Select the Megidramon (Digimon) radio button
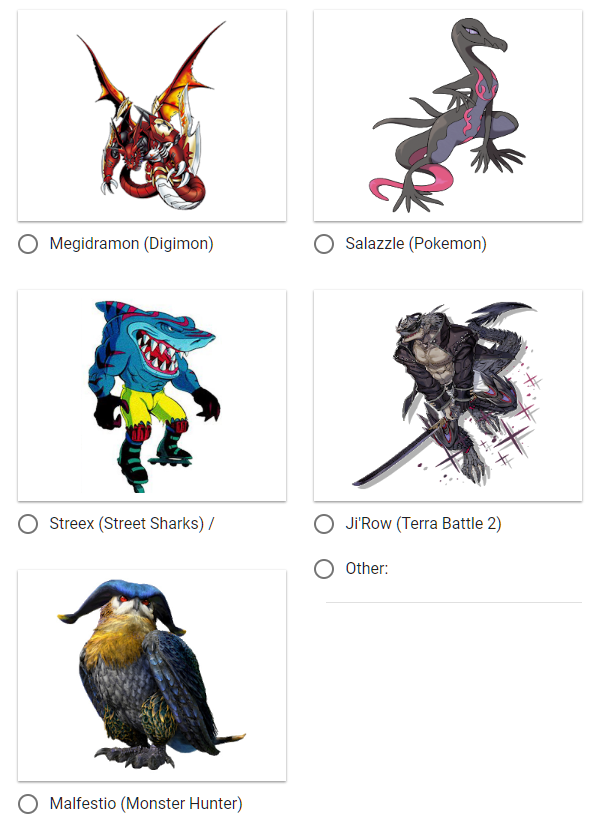The height and width of the screenshot is (826, 600). click(x=28, y=244)
